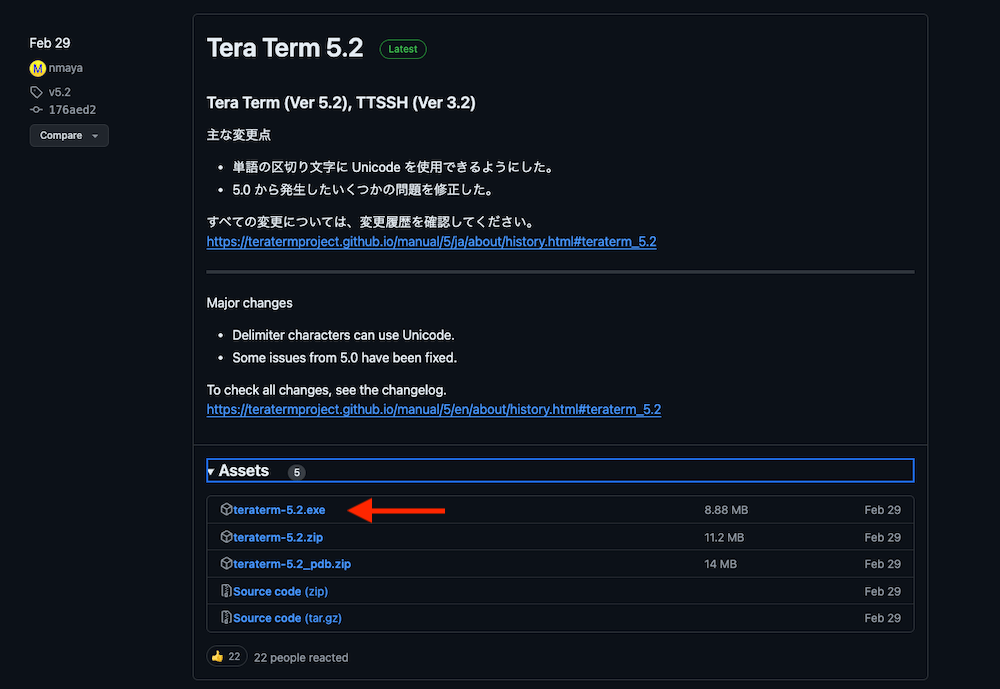Open nmaya's user profile
The height and width of the screenshot is (689, 1000).
tap(66, 68)
